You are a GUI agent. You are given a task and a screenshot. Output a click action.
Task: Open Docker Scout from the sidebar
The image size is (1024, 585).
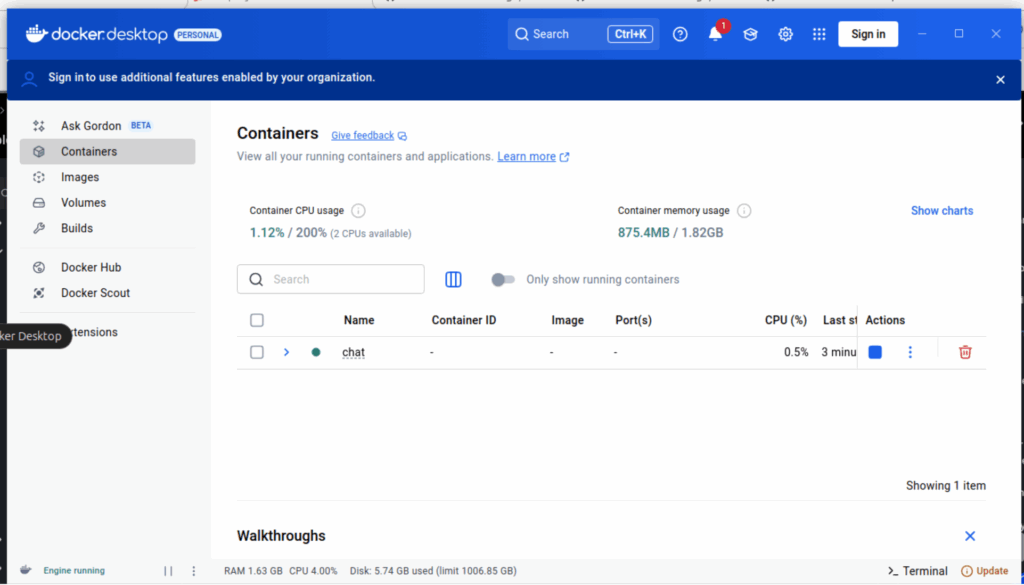pyautogui.click(x=107, y=292)
